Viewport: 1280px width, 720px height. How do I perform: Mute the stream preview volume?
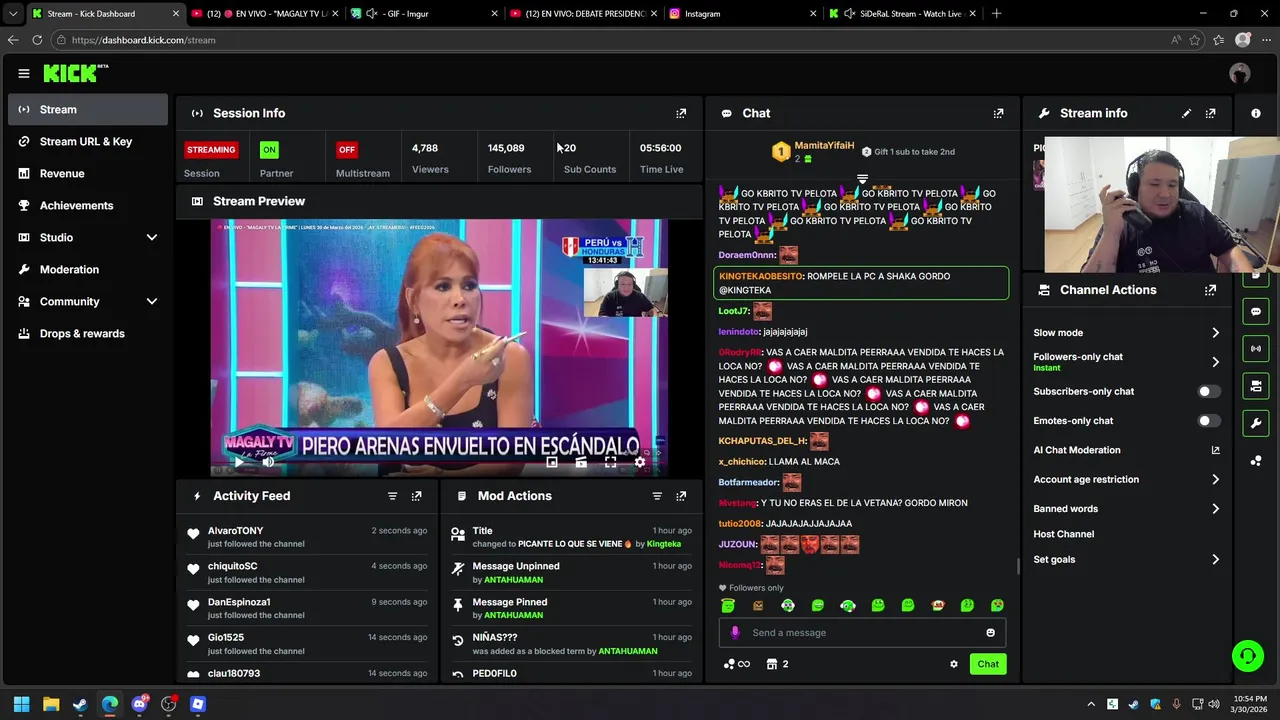(x=268, y=462)
